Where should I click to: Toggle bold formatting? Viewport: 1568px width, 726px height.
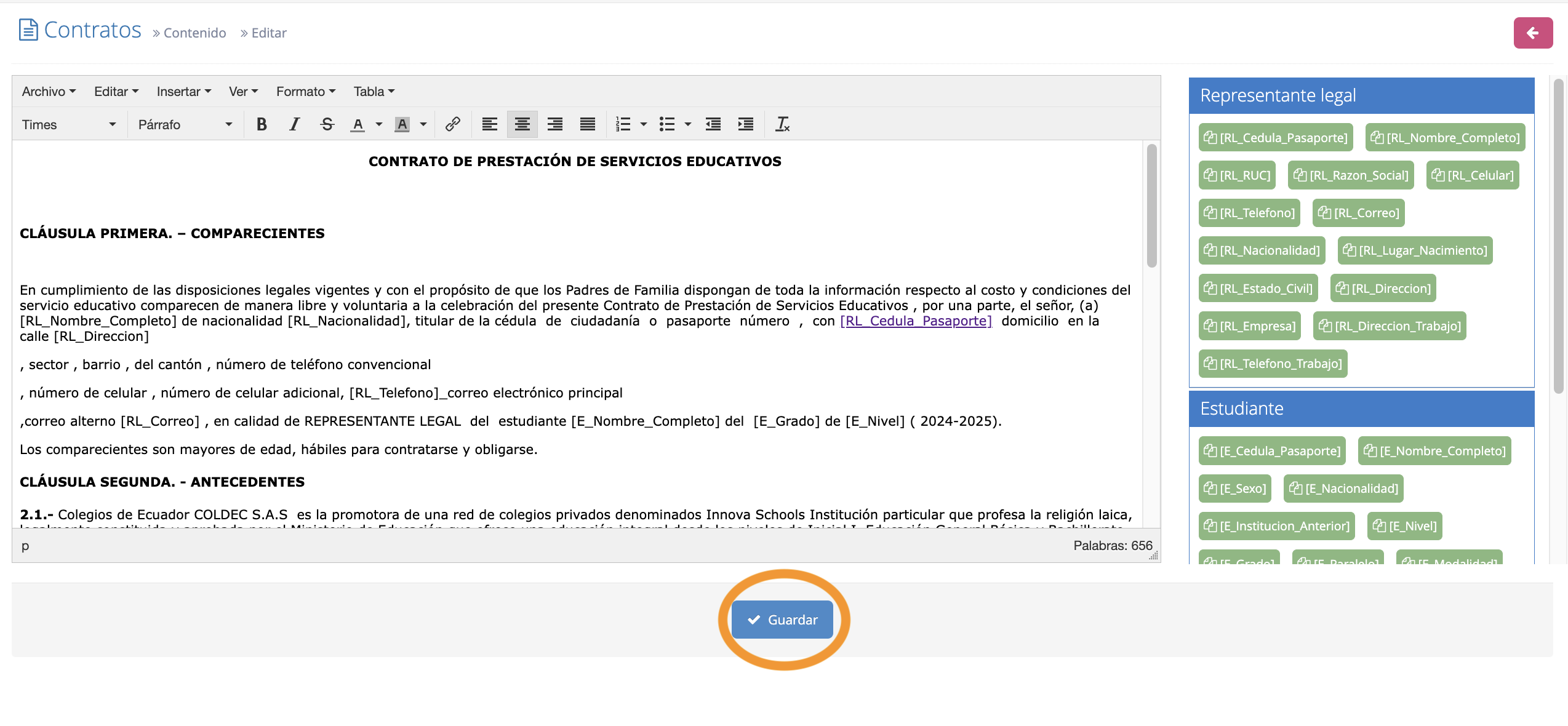[x=262, y=124]
